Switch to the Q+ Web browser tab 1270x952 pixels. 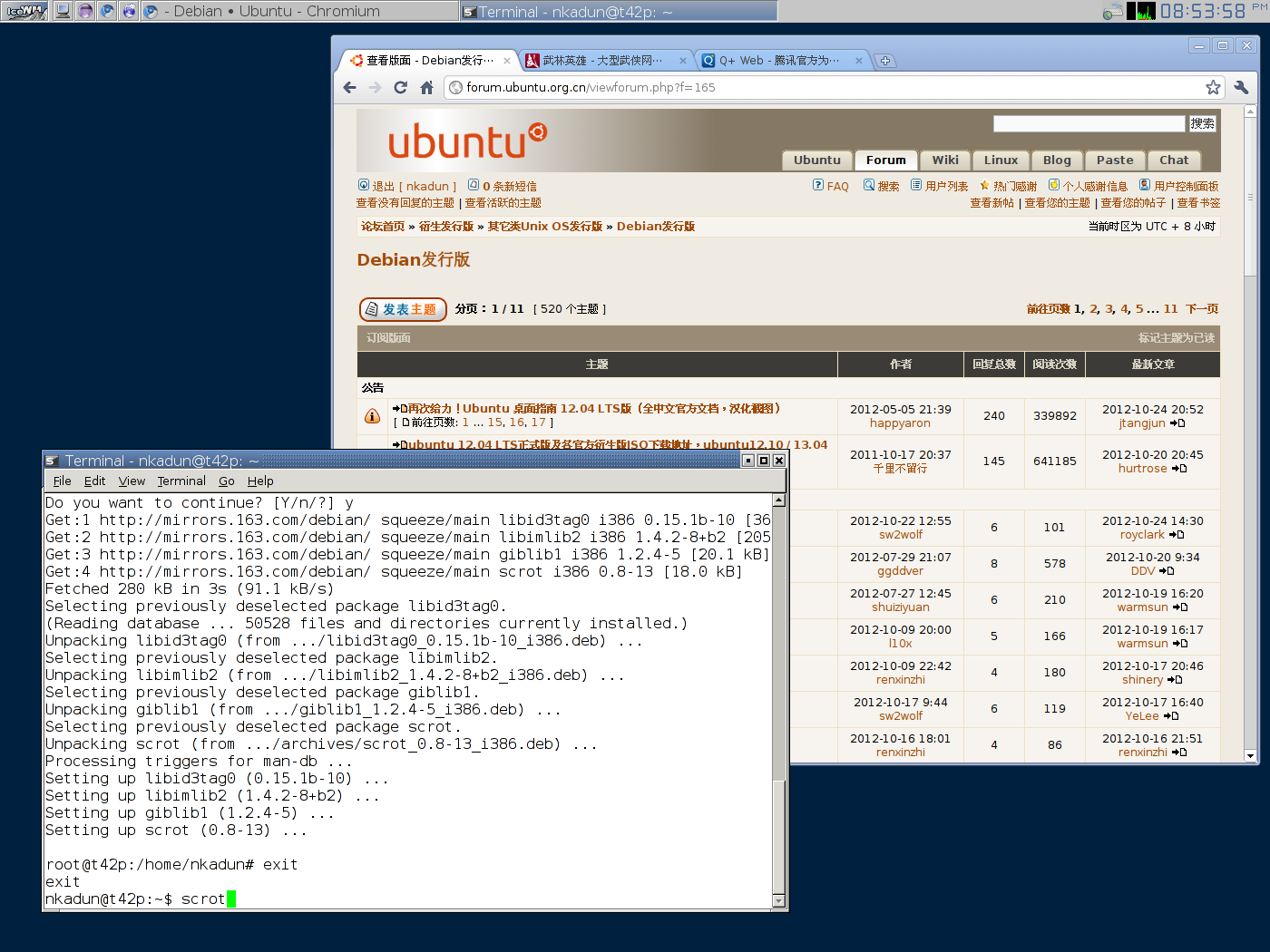click(783, 60)
